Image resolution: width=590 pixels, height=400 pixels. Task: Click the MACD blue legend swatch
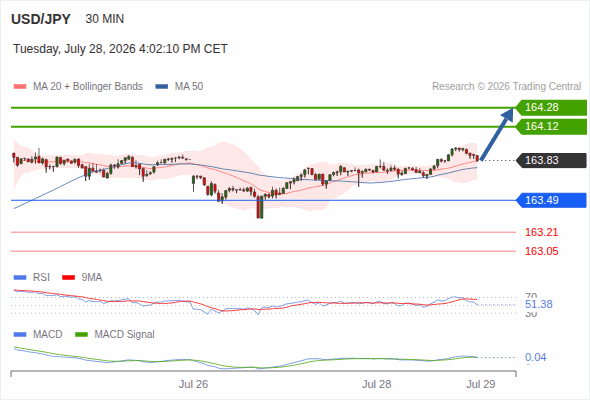pyautogui.click(x=20, y=335)
